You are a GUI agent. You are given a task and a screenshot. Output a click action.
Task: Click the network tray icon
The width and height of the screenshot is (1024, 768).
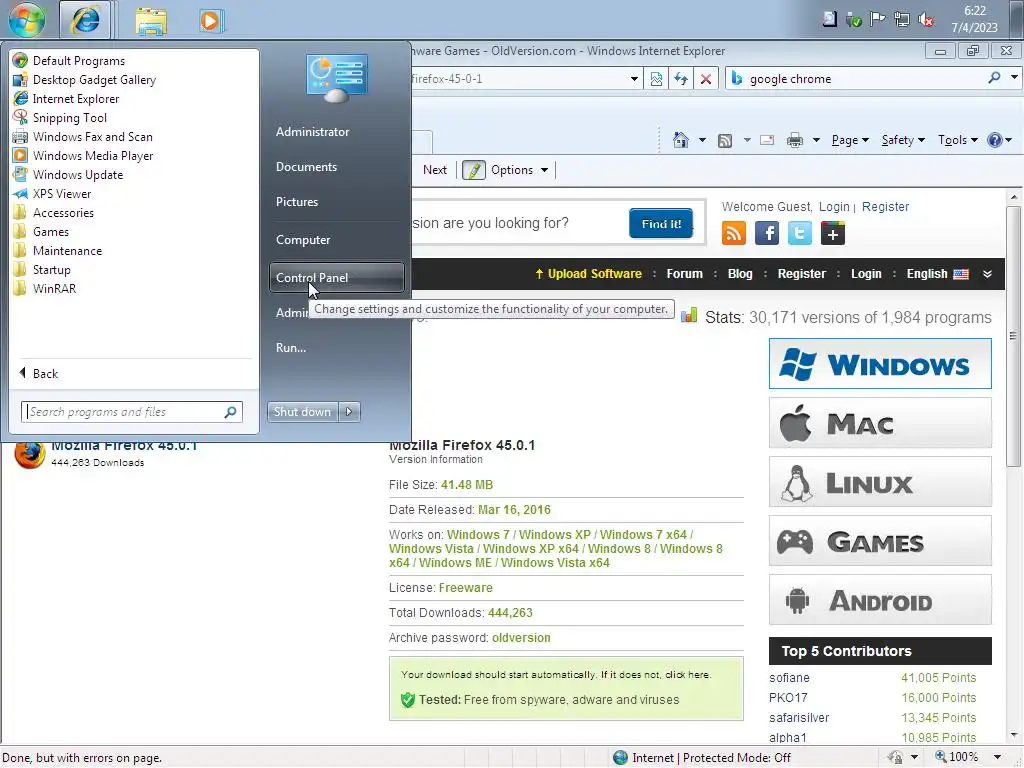[901, 20]
